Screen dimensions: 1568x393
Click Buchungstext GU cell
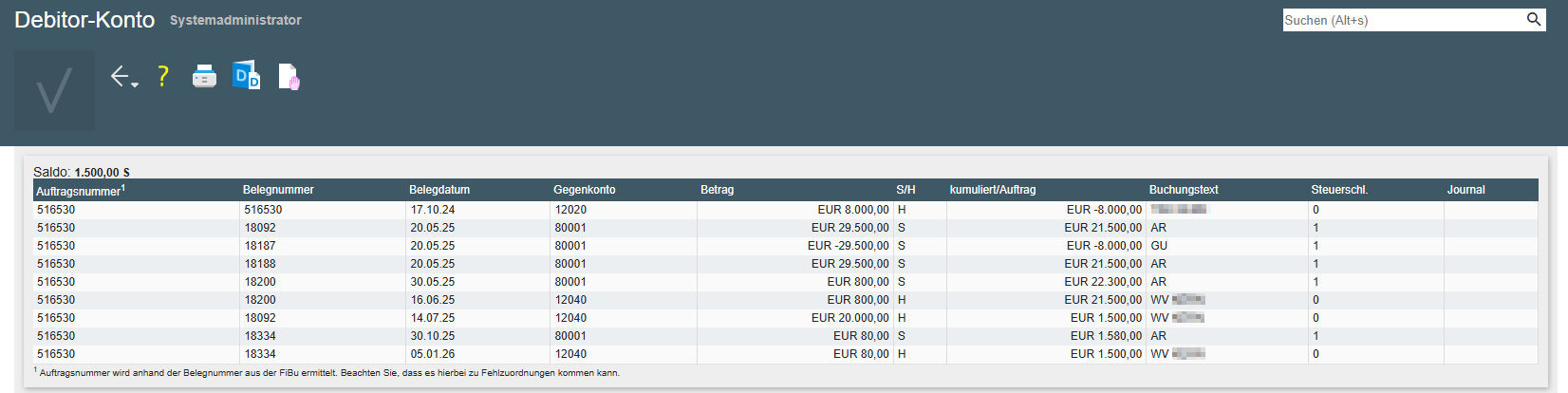coord(1159,246)
